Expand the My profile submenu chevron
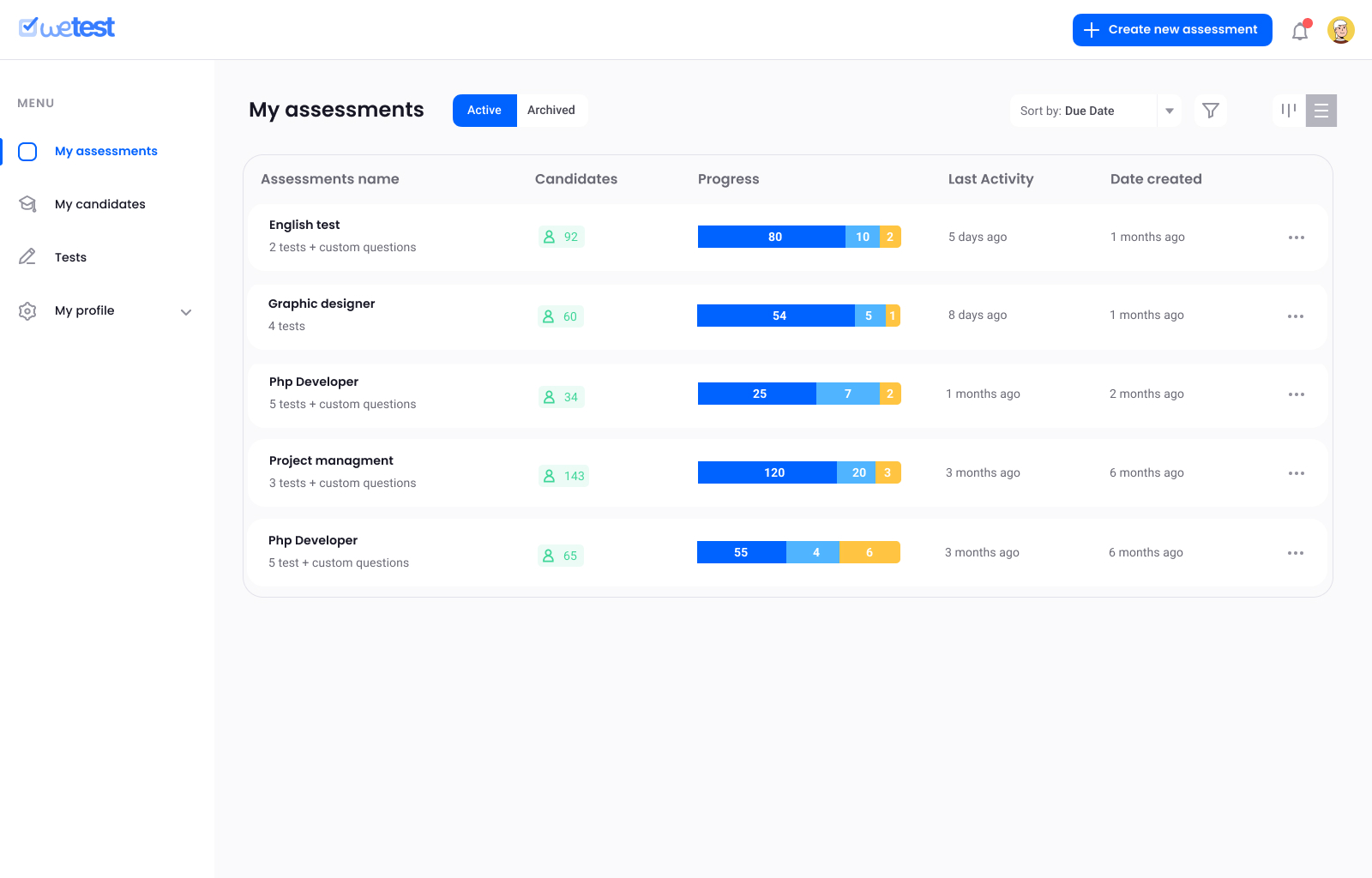 [x=186, y=312]
